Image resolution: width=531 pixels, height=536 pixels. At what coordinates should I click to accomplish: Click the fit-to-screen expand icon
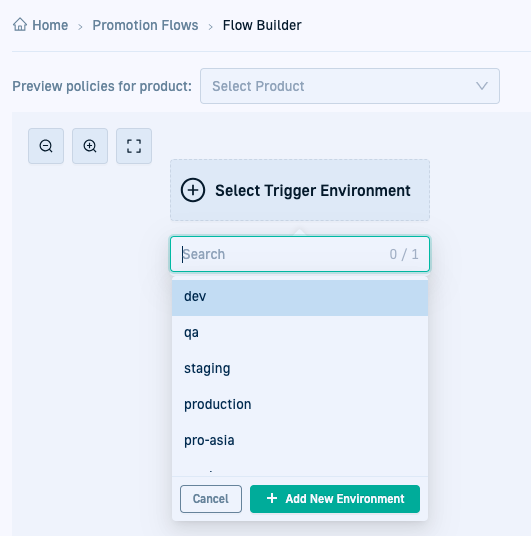(134, 146)
